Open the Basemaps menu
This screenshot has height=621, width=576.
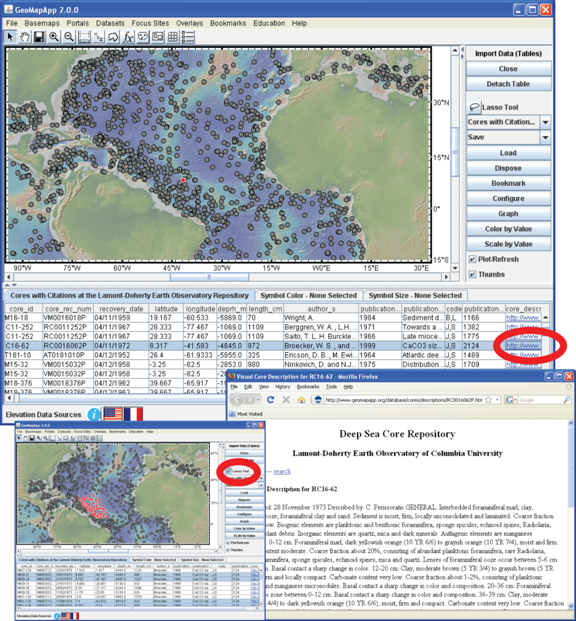[42, 23]
